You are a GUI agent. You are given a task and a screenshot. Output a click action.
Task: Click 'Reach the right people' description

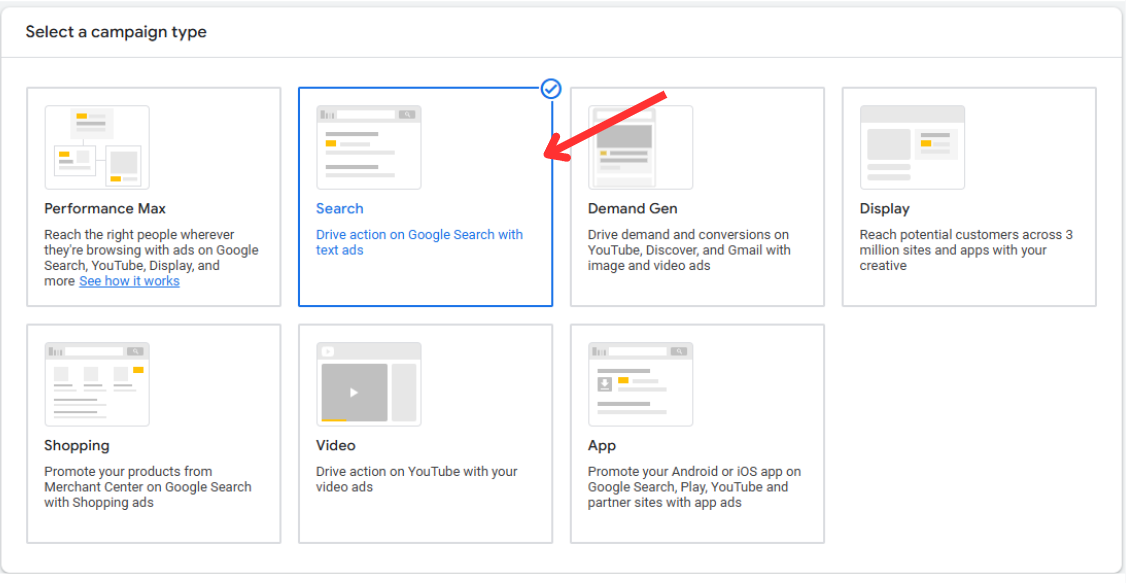click(152, 258)
